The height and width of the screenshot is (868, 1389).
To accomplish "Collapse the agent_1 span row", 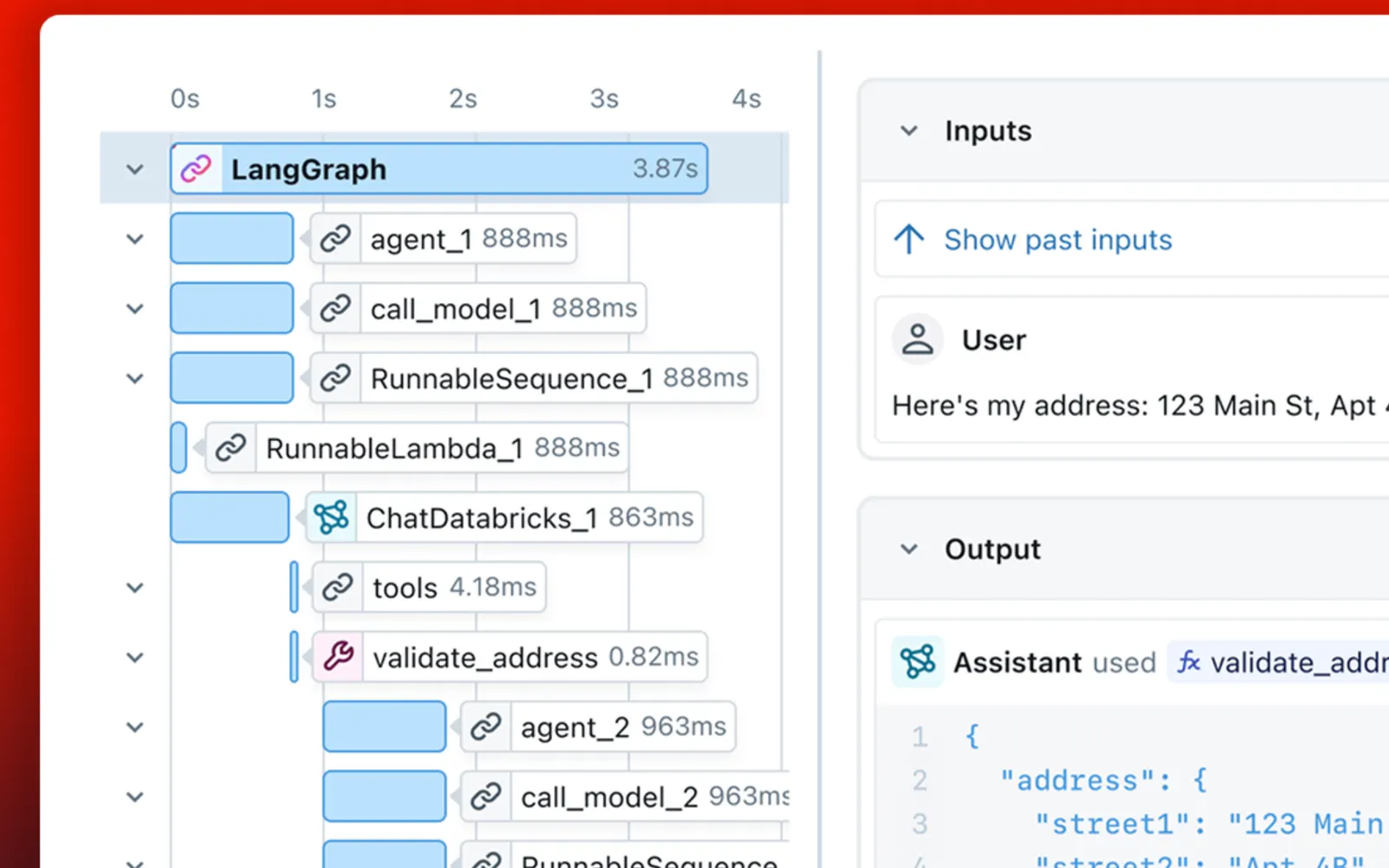I will (x=135, y=239).
